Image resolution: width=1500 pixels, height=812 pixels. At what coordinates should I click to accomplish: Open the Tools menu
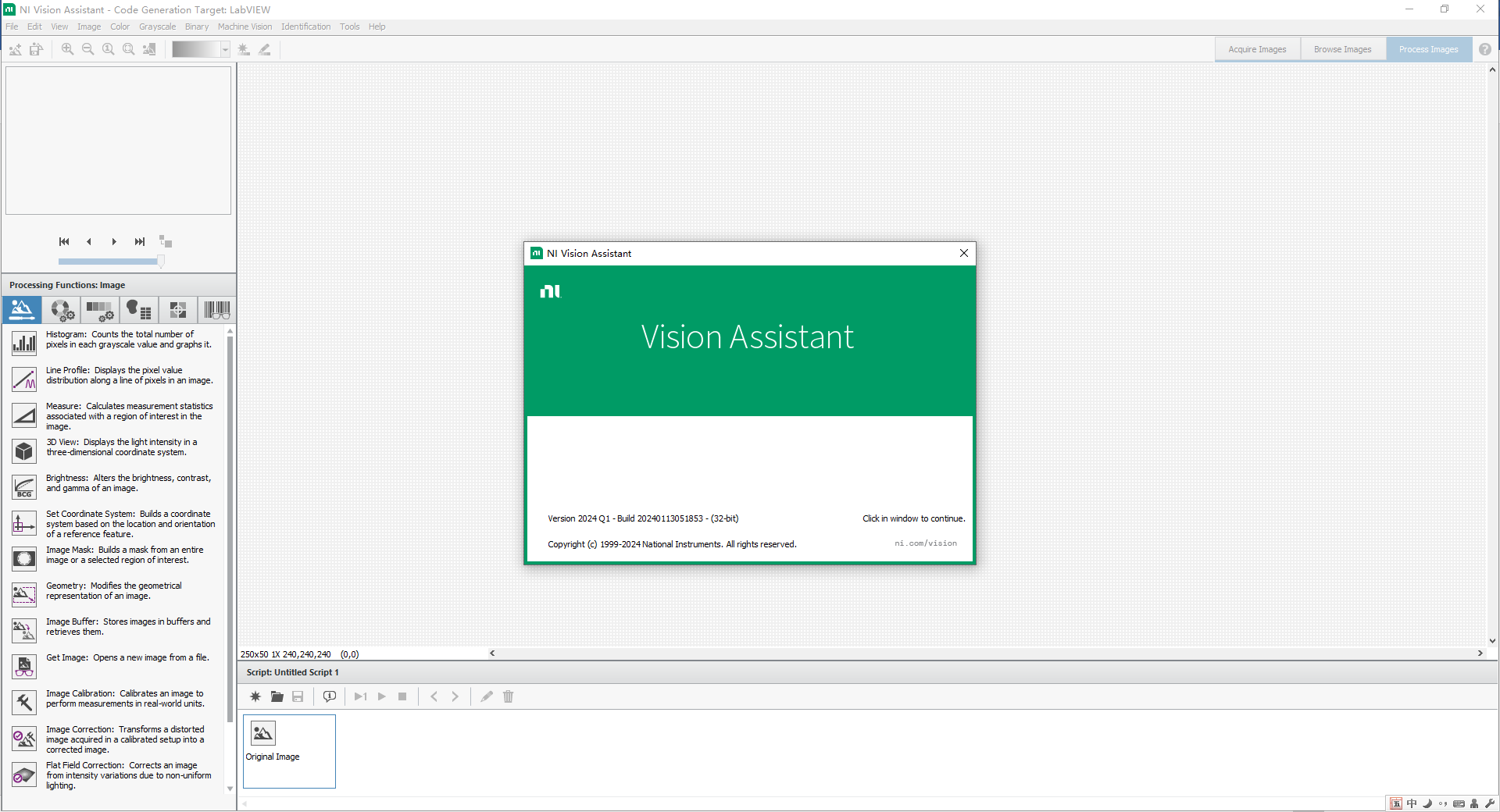pos(349,27)
